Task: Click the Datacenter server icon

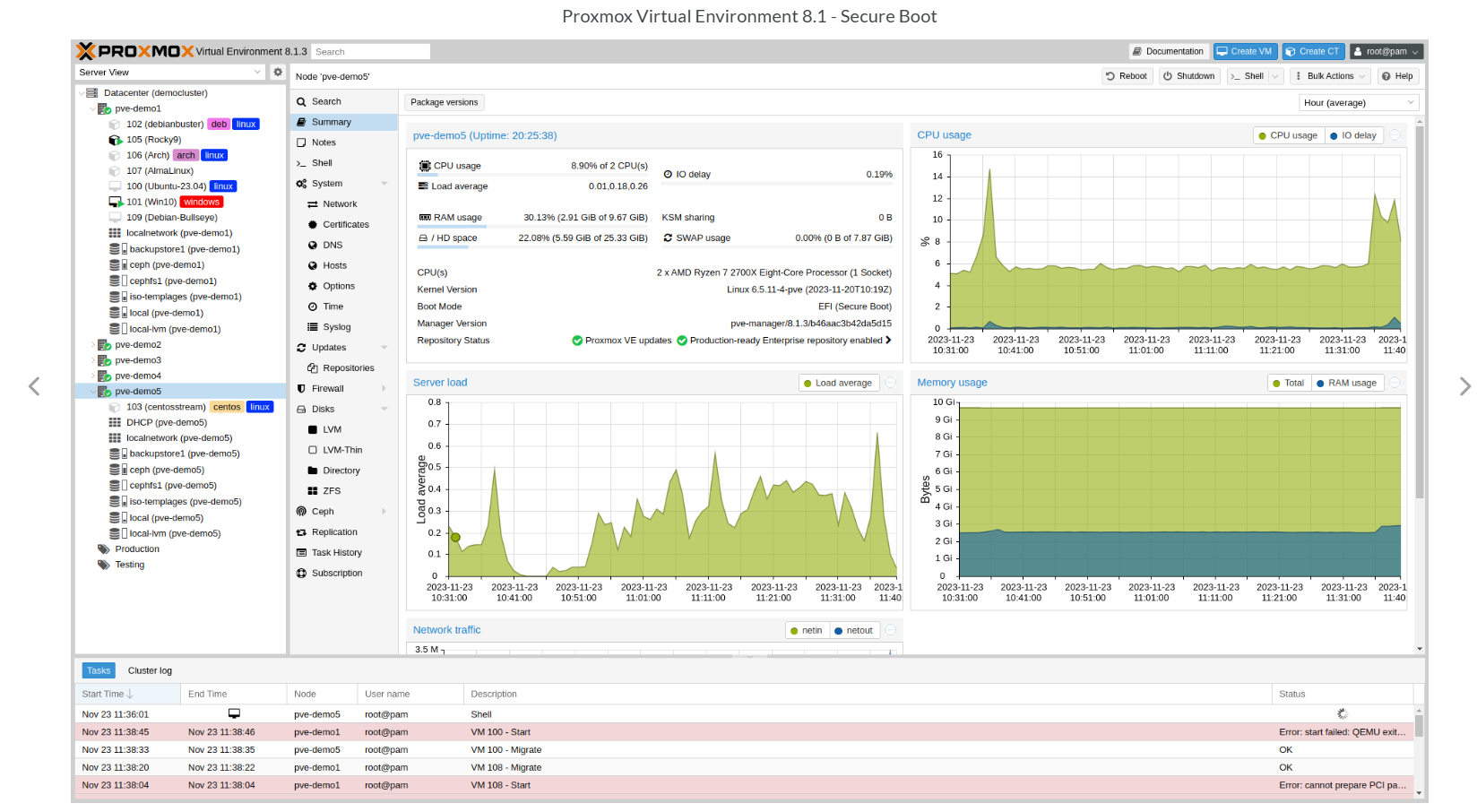Action: point(91,93)
